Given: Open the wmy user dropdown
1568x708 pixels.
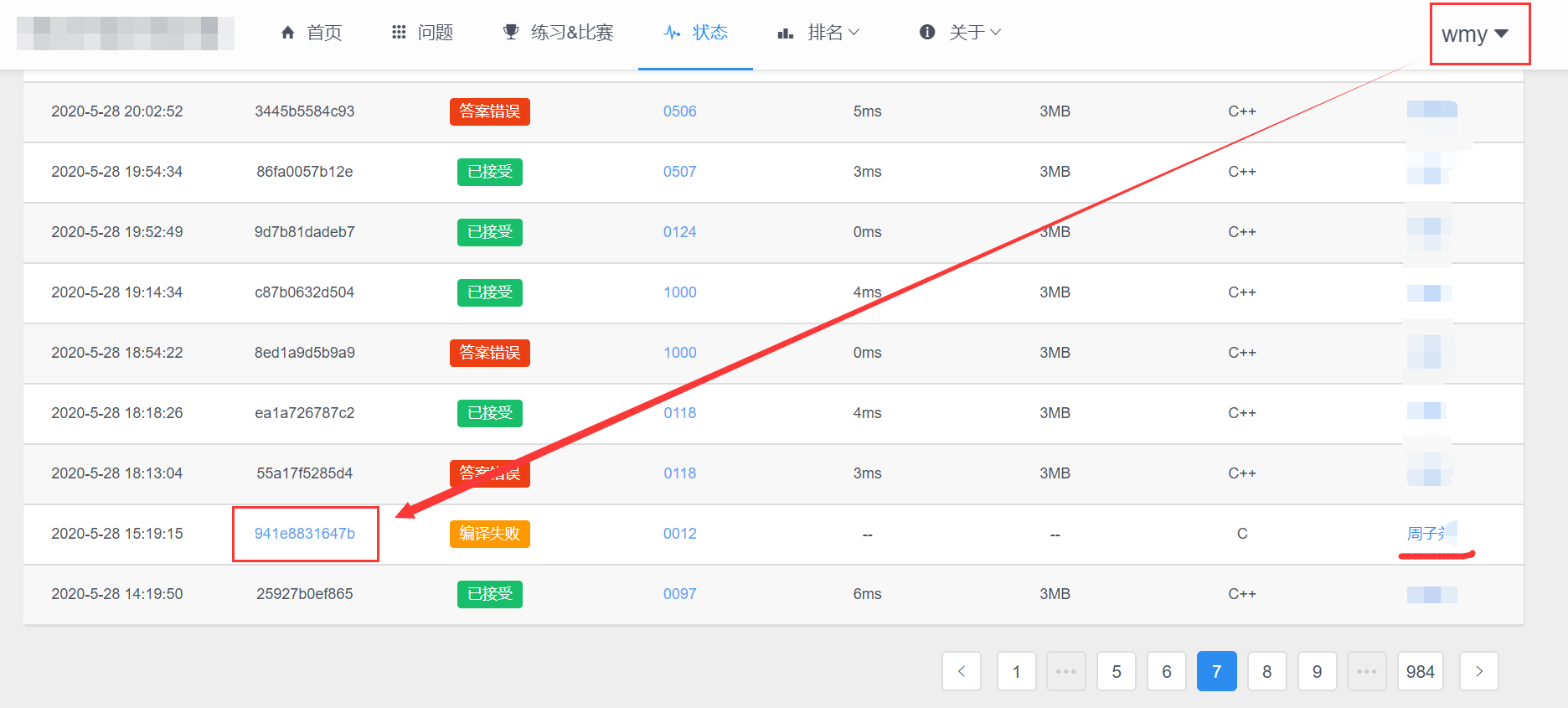Looking at the screenshot, I should click(1475, 34).
